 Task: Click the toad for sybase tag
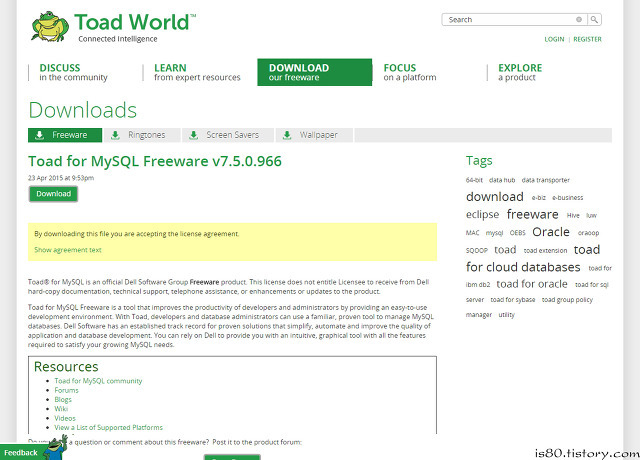tap(513, 300)
